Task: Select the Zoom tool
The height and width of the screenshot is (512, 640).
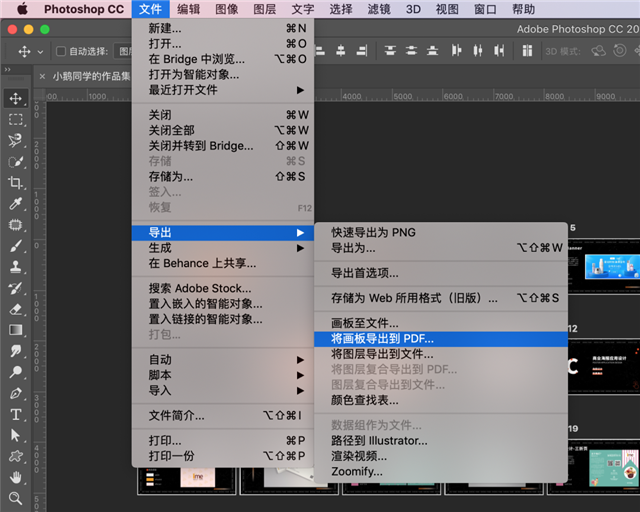Action: tap(16, 498)
